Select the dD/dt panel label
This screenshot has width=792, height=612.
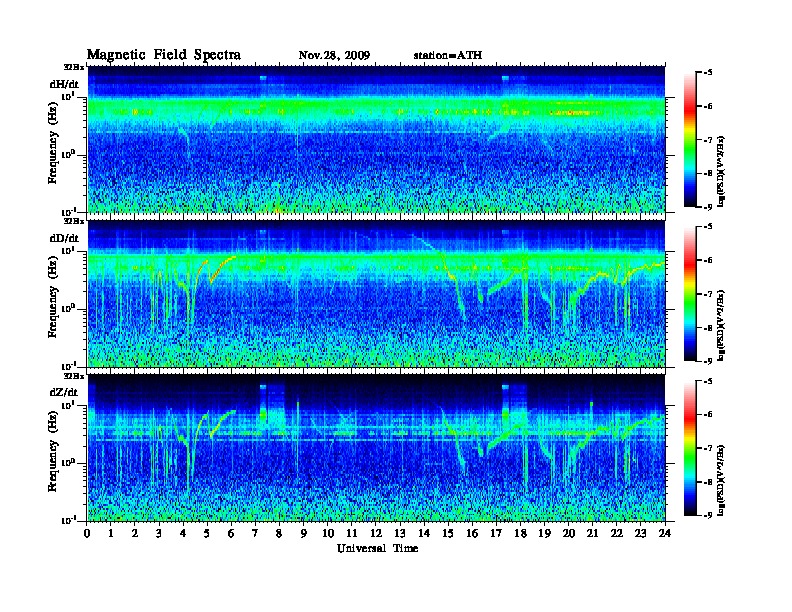click(x=64, y=238)
